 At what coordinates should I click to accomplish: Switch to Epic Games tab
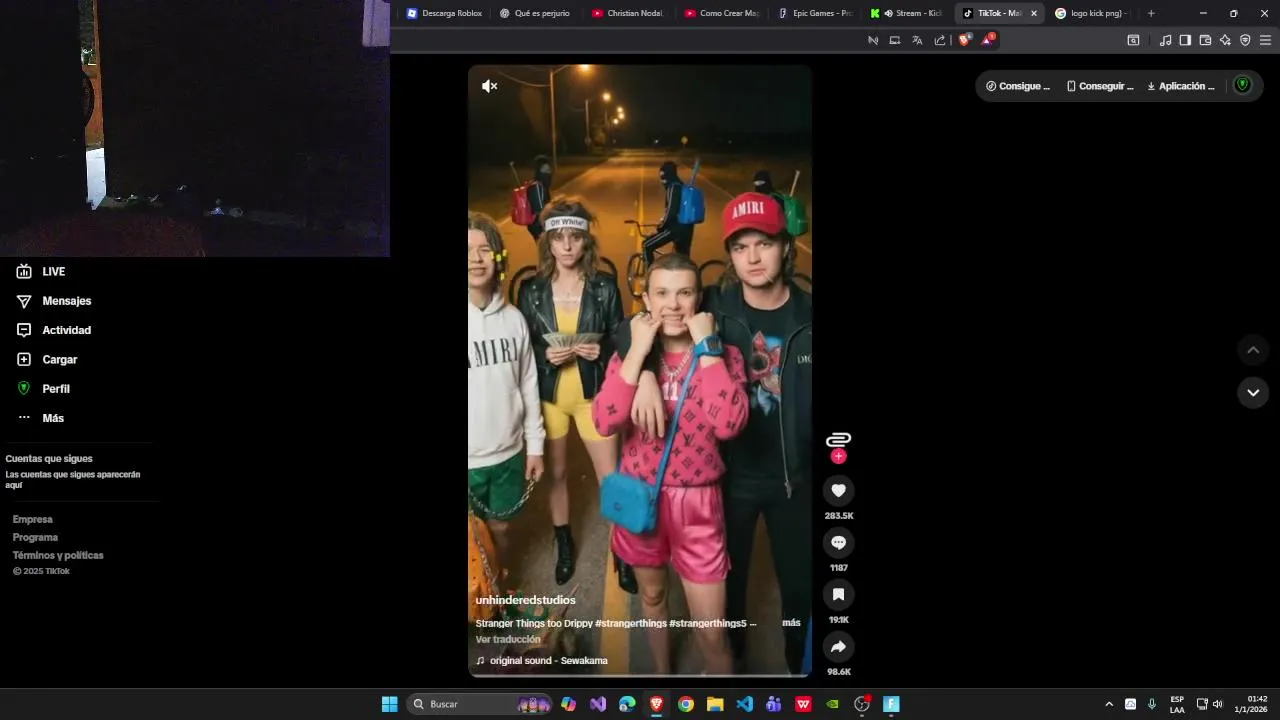point(814,13)
